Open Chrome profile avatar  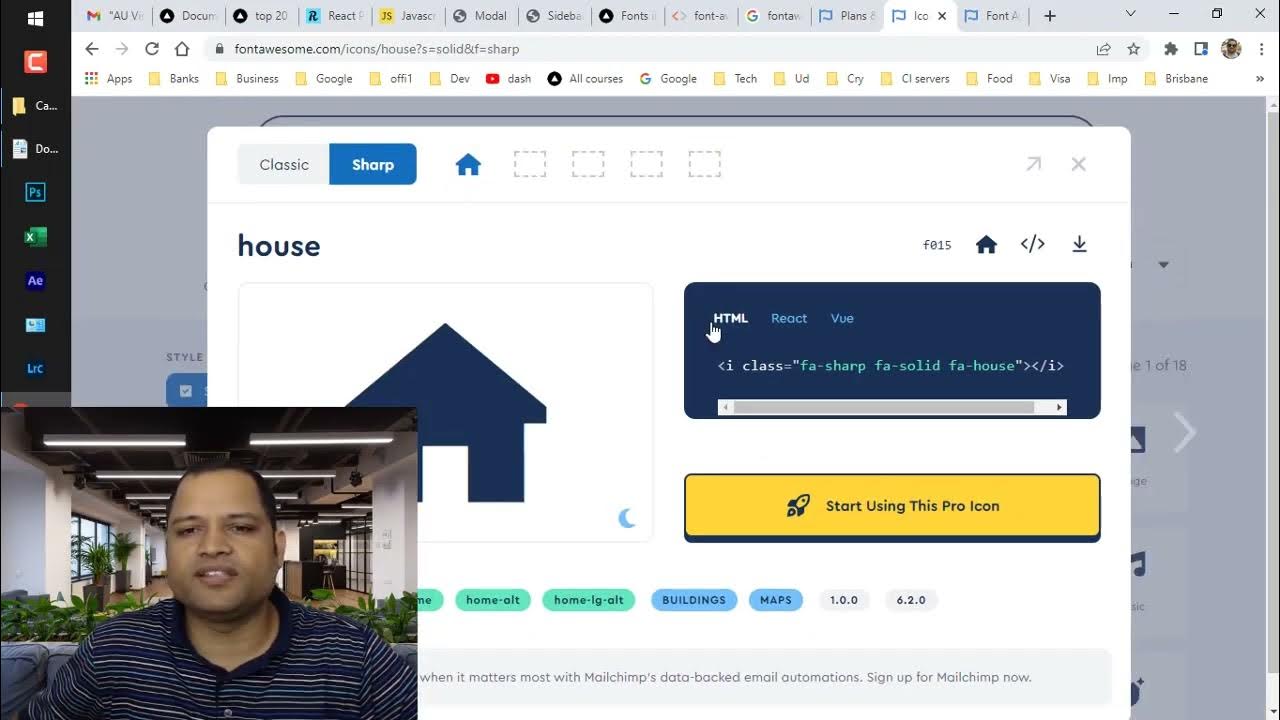(x=1231, y=48)
